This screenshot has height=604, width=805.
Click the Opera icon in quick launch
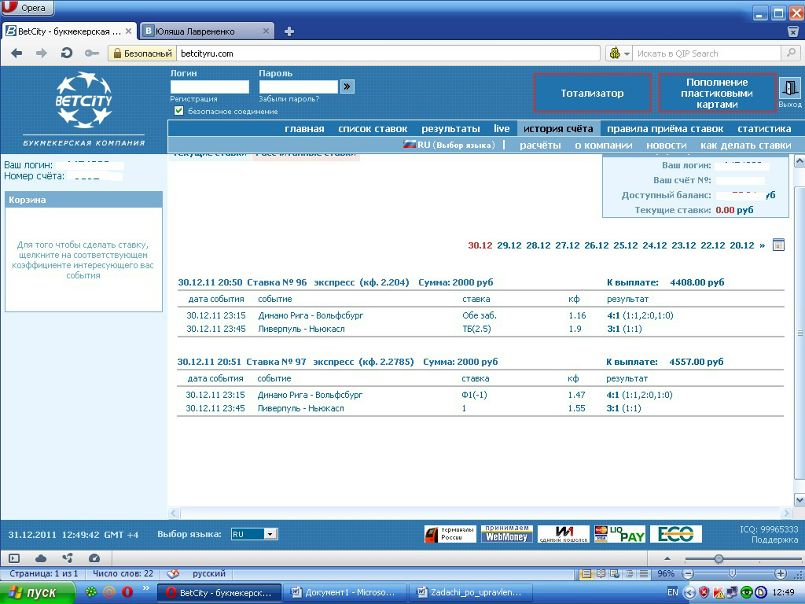[127, 592]
